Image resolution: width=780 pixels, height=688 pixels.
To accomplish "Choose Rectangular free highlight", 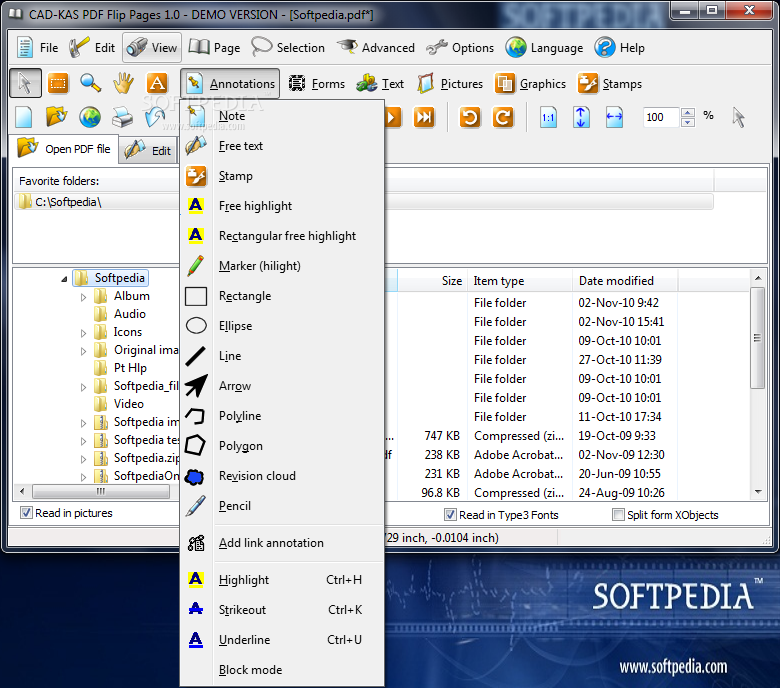I will click(x=282, y=236).
